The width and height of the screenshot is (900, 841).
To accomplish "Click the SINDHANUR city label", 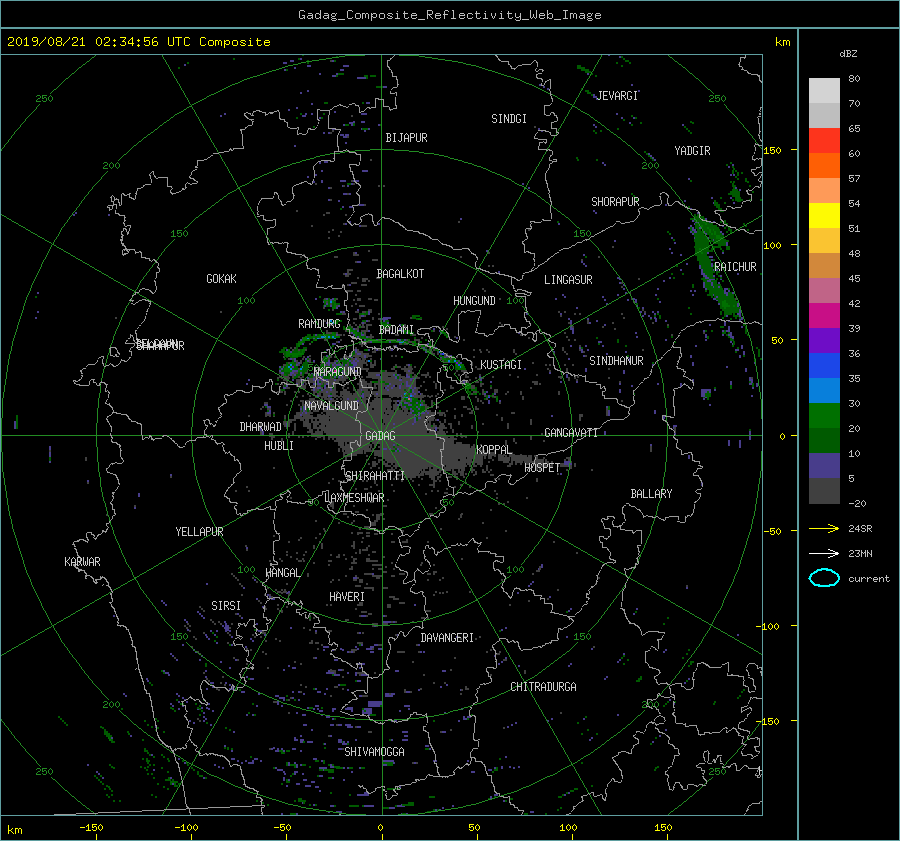I will pyautogui.click(x=616, y=361).
